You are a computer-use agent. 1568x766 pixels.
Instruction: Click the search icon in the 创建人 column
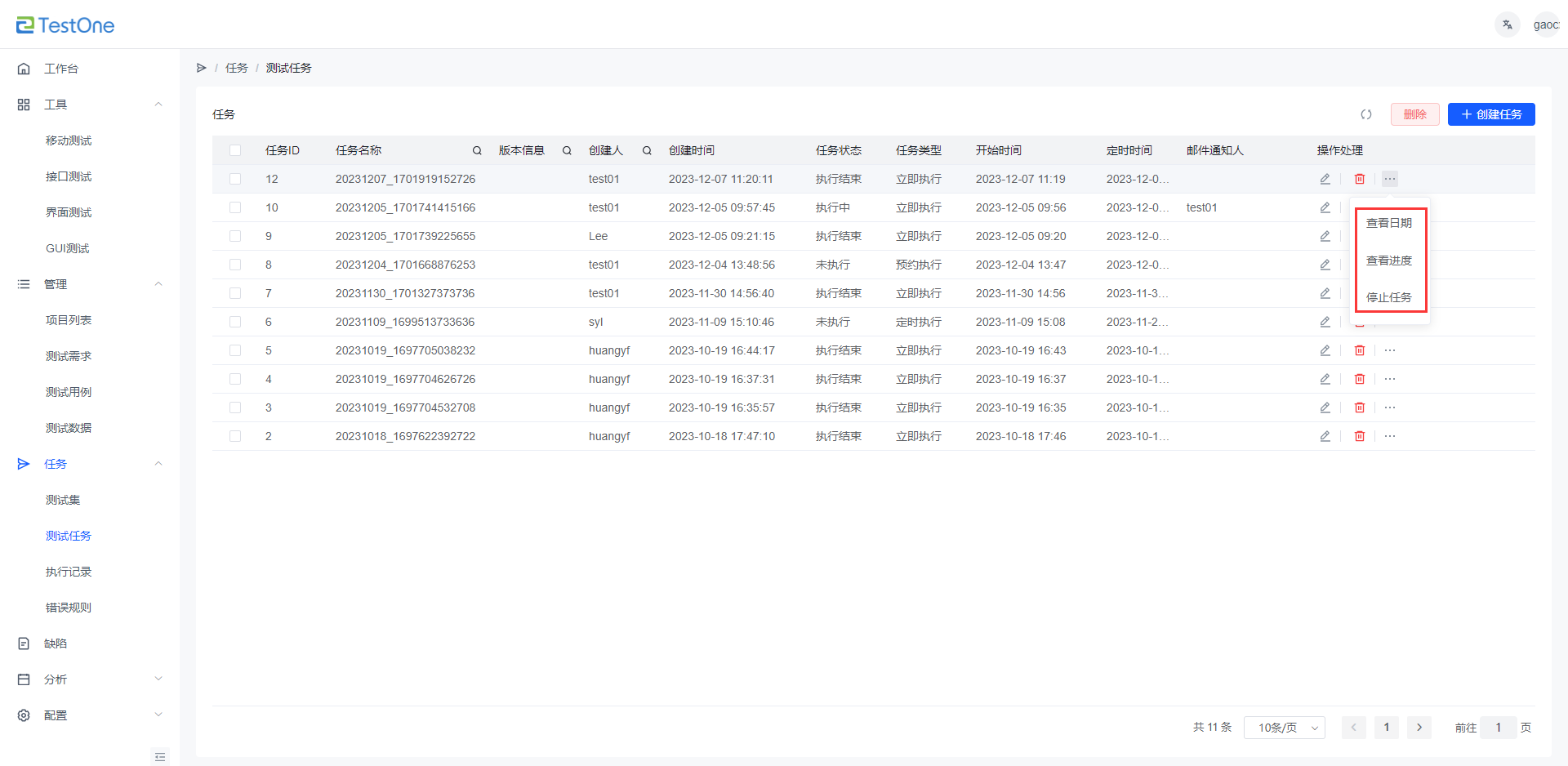(647, 150)
